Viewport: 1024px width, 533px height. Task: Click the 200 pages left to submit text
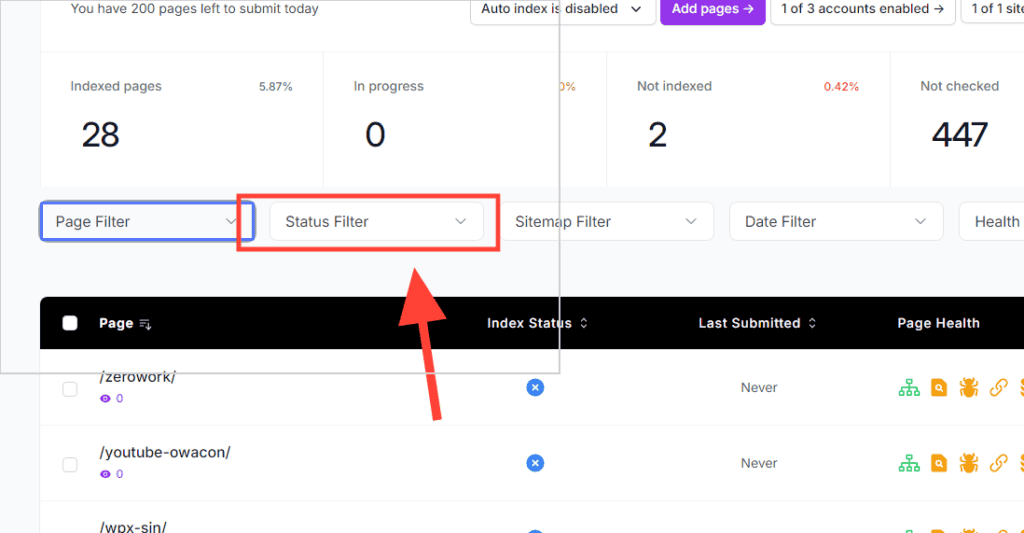click(x=195, y=8)
